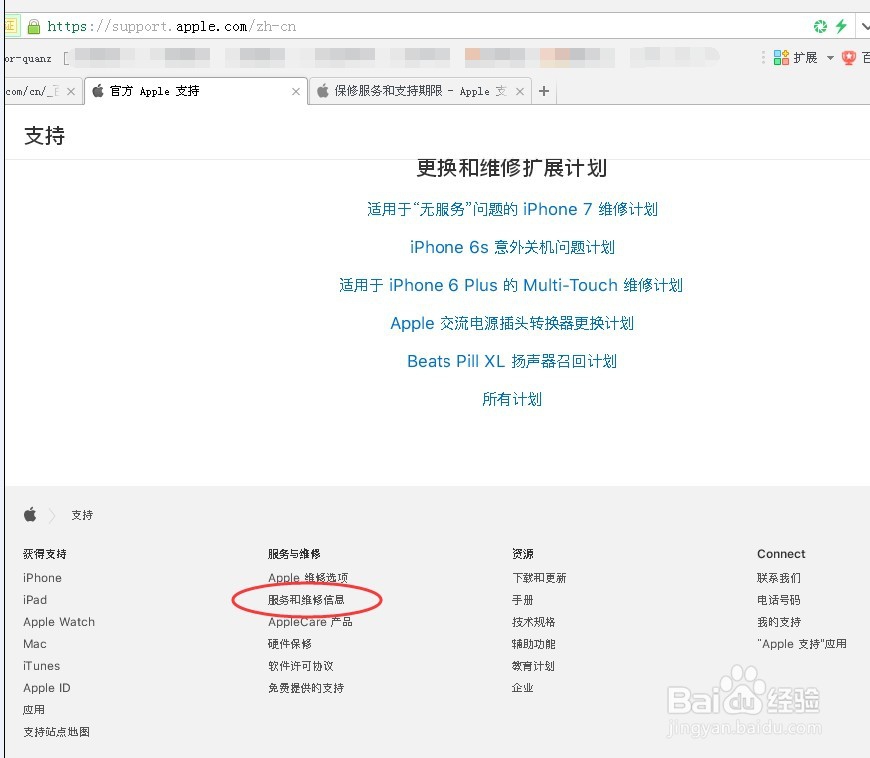870x758 pixels.
Task: Open the 教育计划 link
Action: click(533, 666)
